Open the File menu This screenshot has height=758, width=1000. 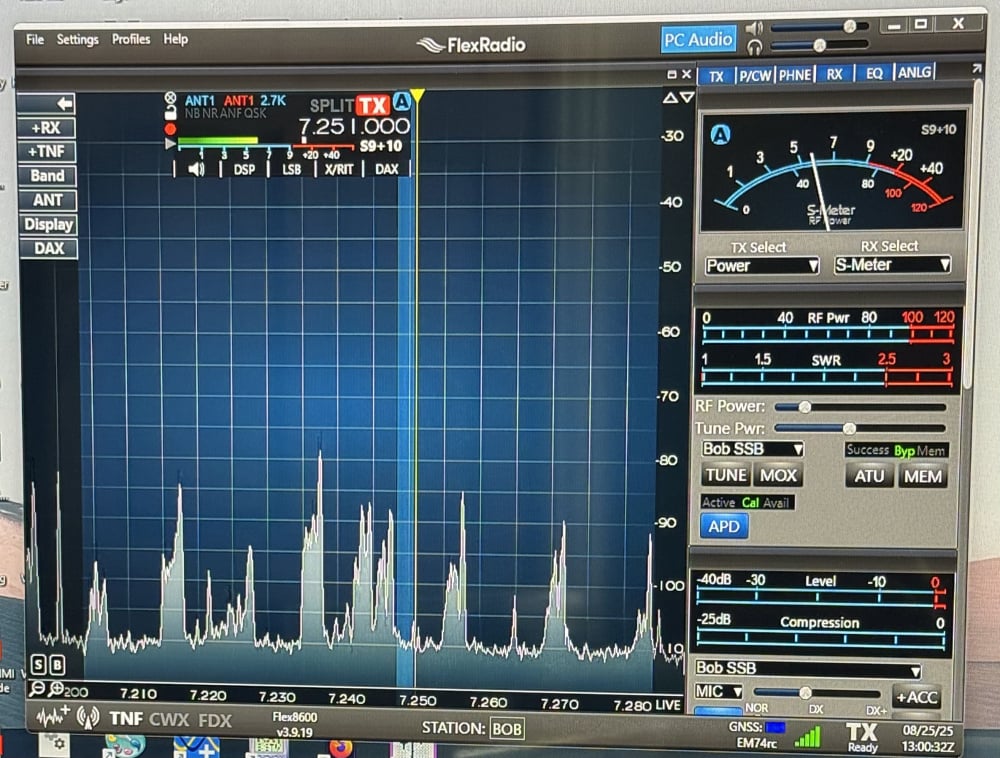point(35,40)
